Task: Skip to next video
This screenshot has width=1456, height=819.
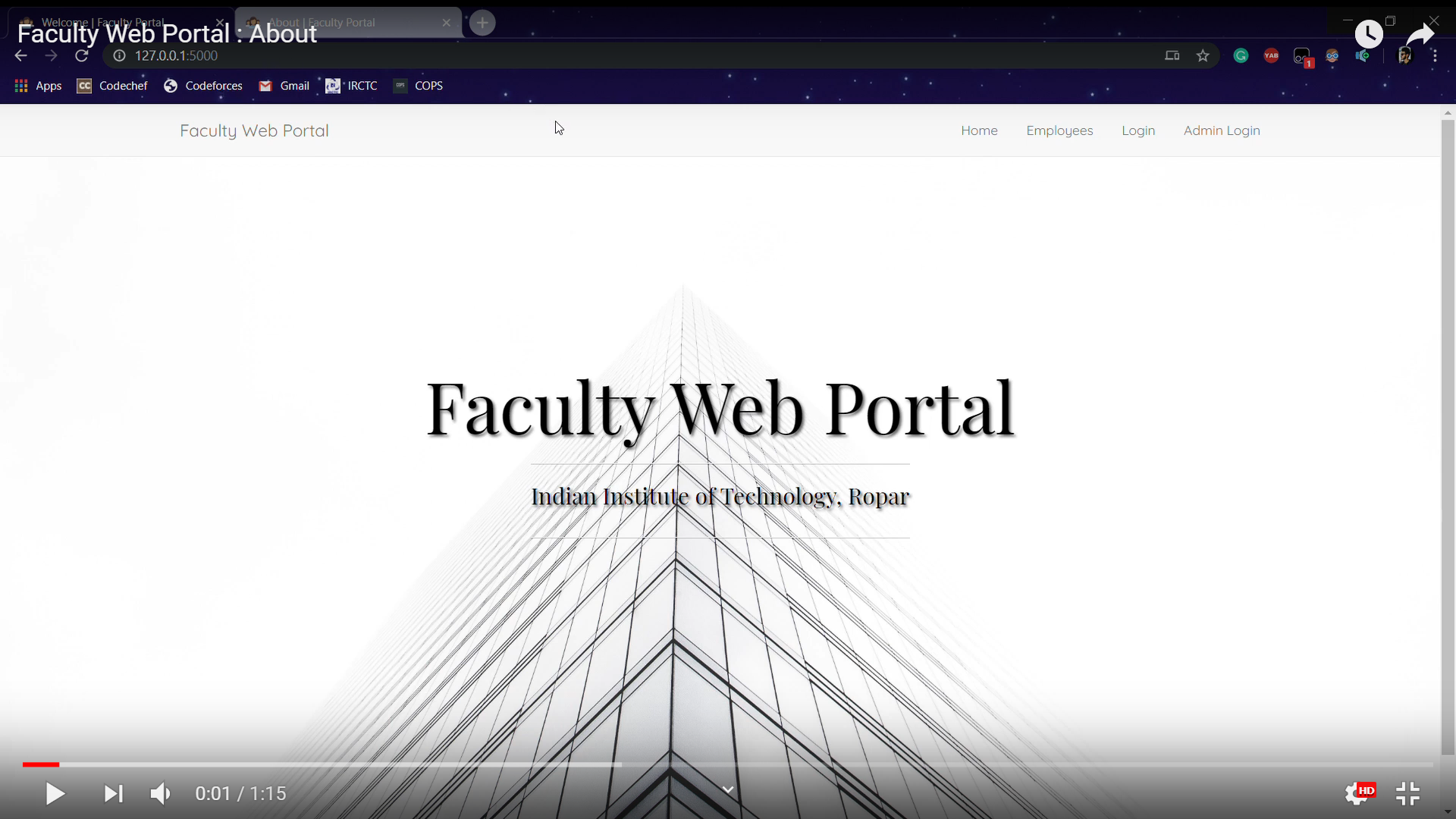Action: (114, 794)
